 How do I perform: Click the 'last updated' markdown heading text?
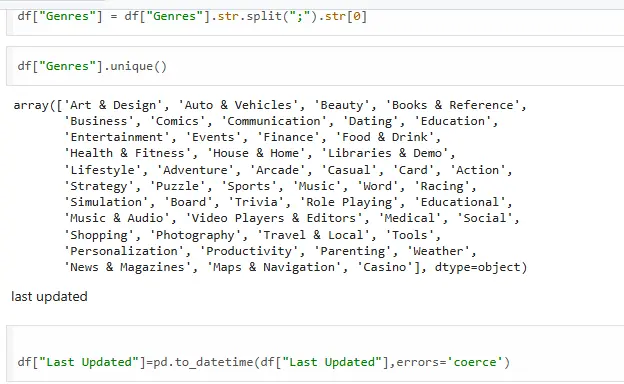tap(49, 296)
